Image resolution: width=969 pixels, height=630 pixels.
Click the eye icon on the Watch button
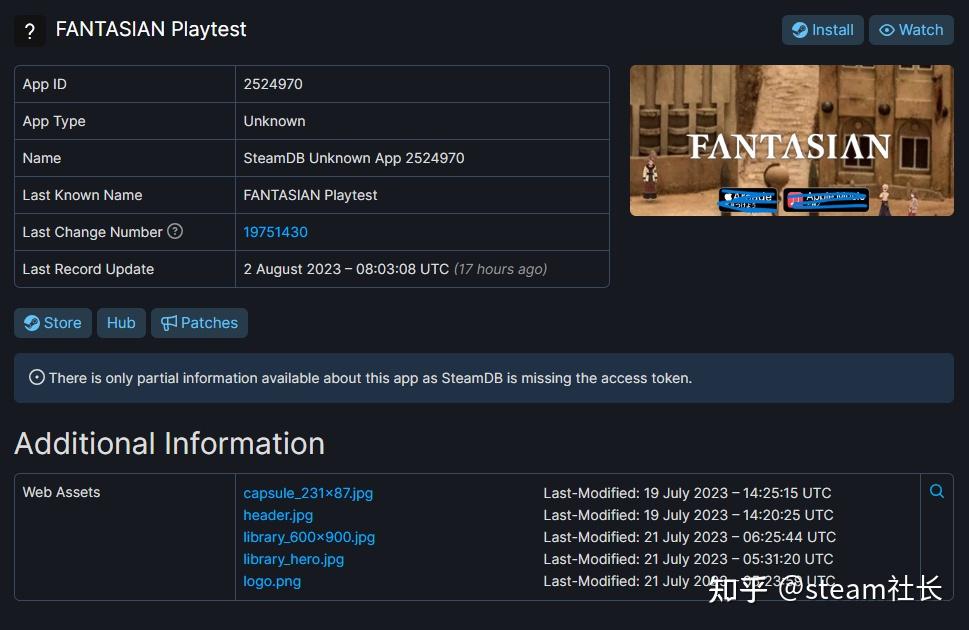tap(889, 30)
